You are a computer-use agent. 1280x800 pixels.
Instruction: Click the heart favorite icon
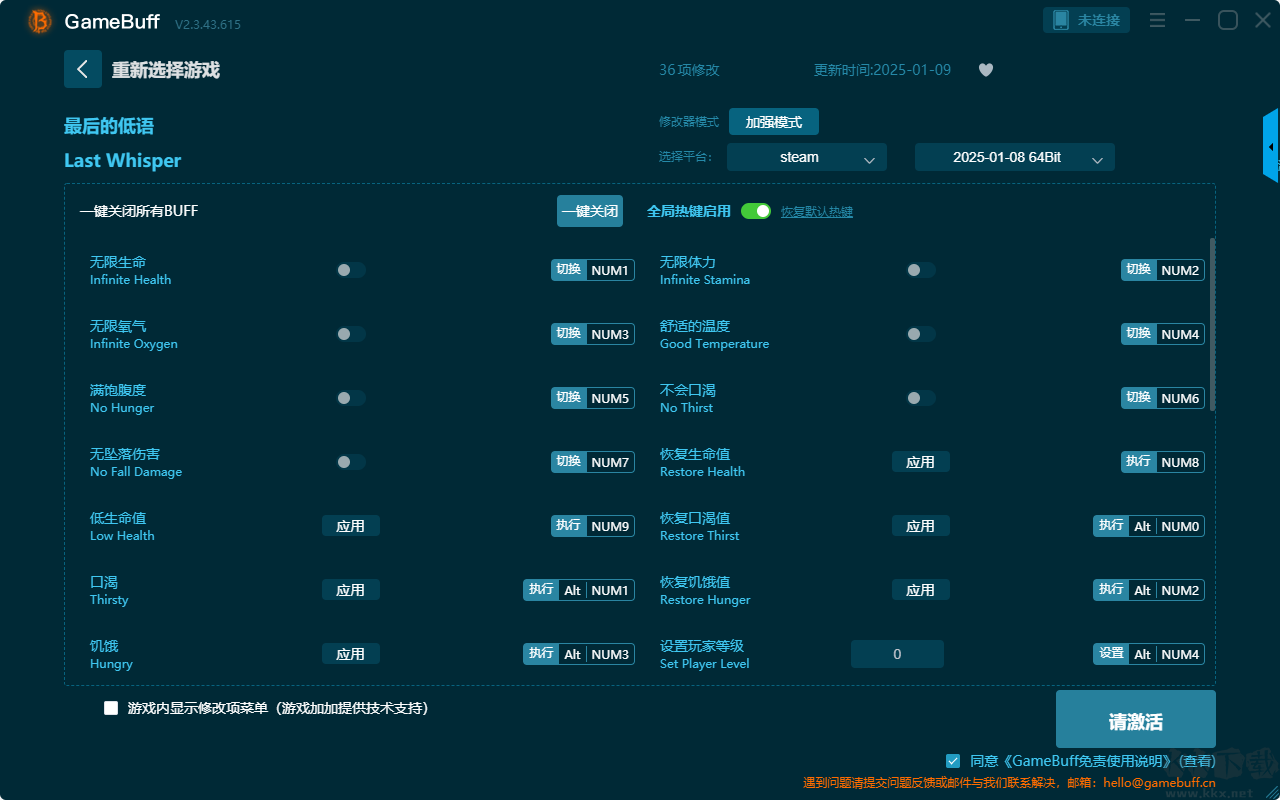[x=986, y=70]
